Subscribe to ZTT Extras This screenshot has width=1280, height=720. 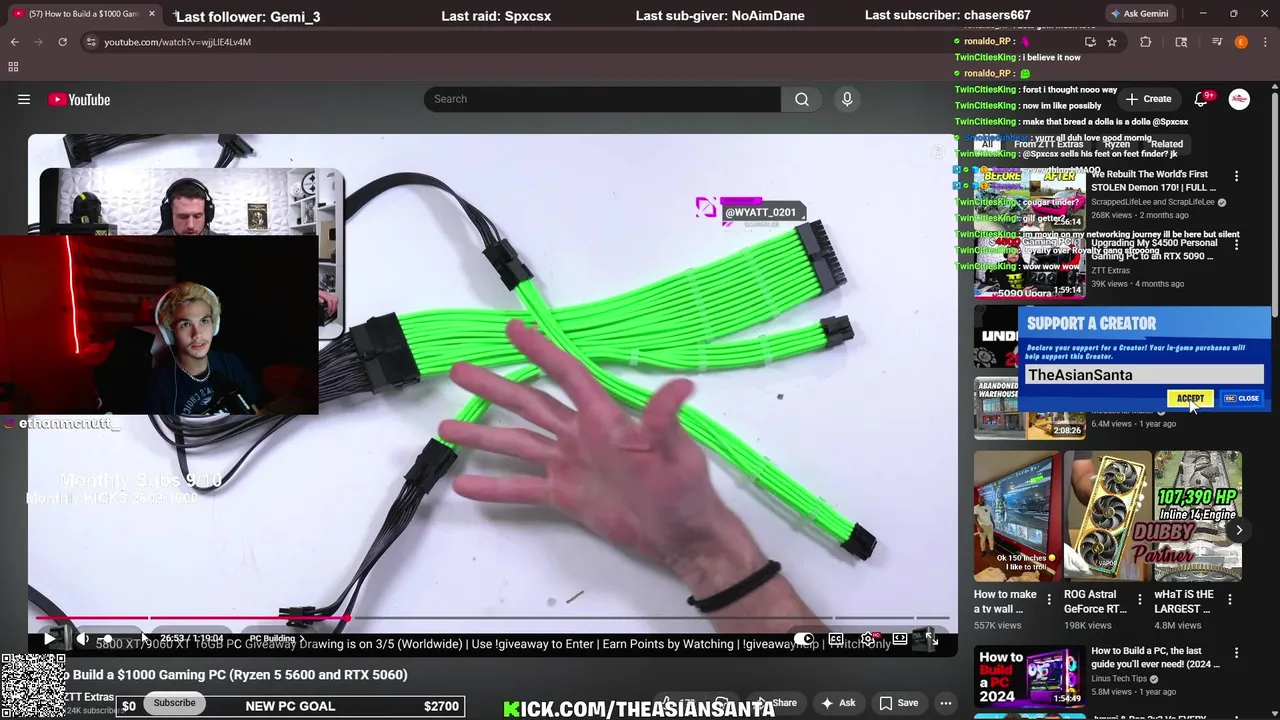pos(174,703)
